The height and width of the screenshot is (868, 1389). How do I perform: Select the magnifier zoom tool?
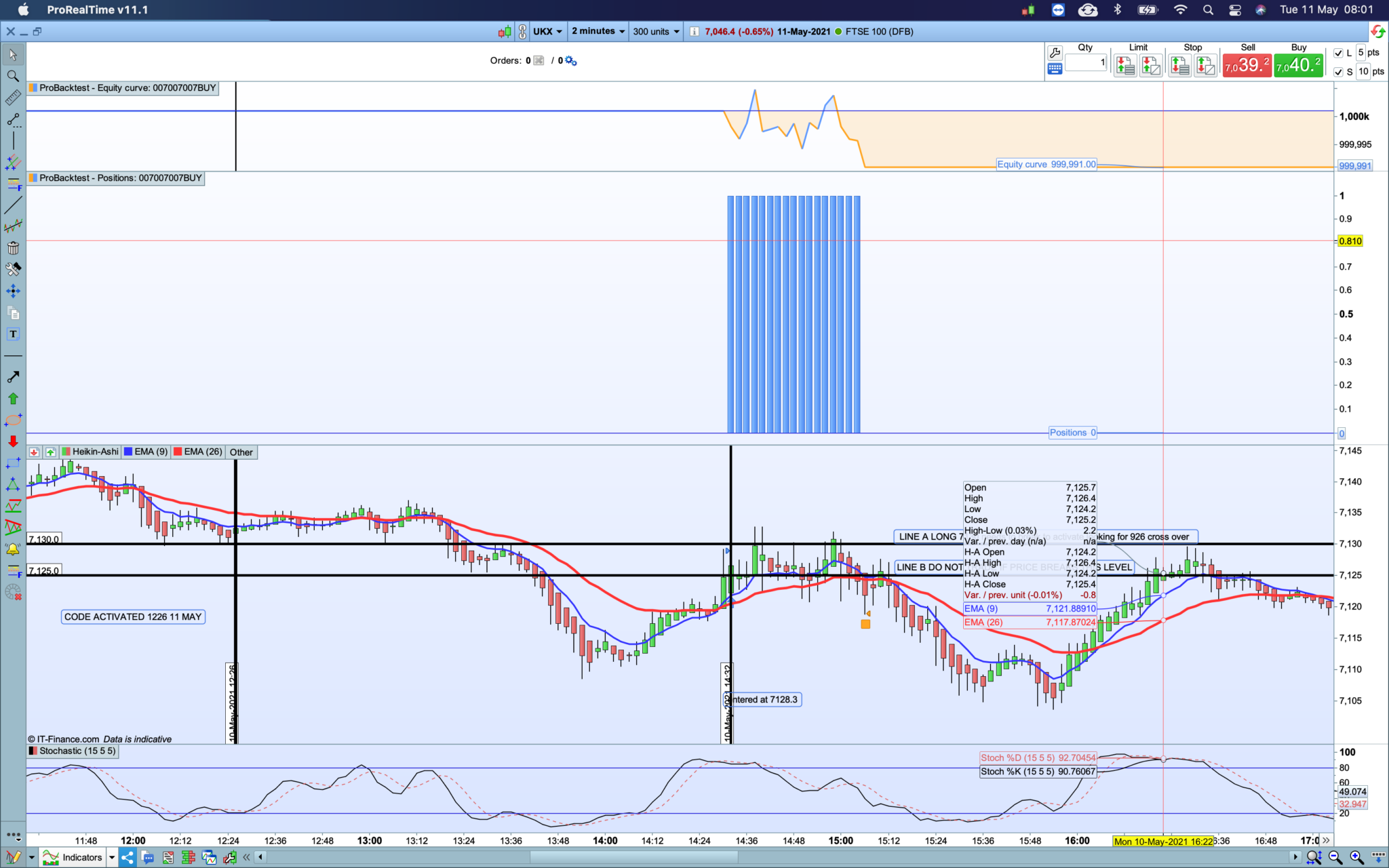(13, 76)
